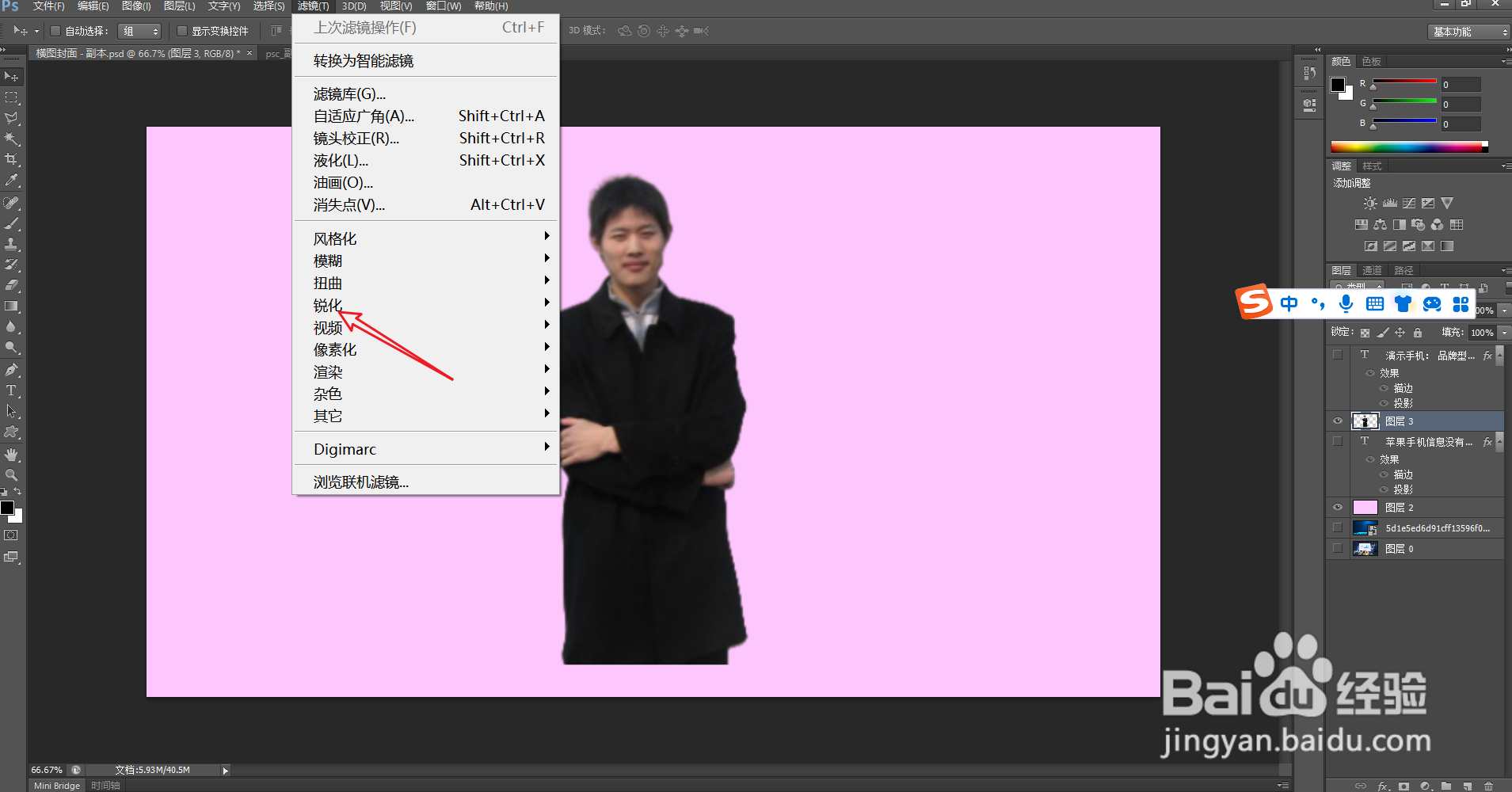Select the Blur tool
This screenshot has width=1512, height=792.
12,326
